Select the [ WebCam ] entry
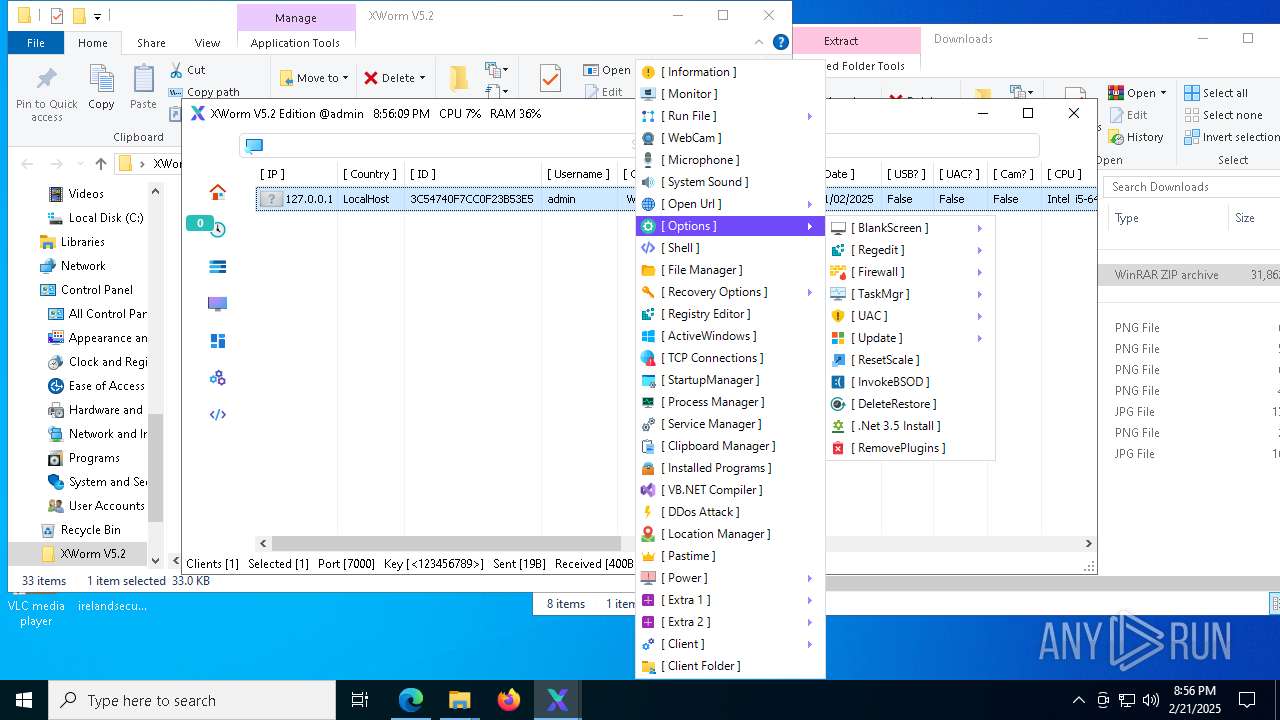 pos(730,138)
